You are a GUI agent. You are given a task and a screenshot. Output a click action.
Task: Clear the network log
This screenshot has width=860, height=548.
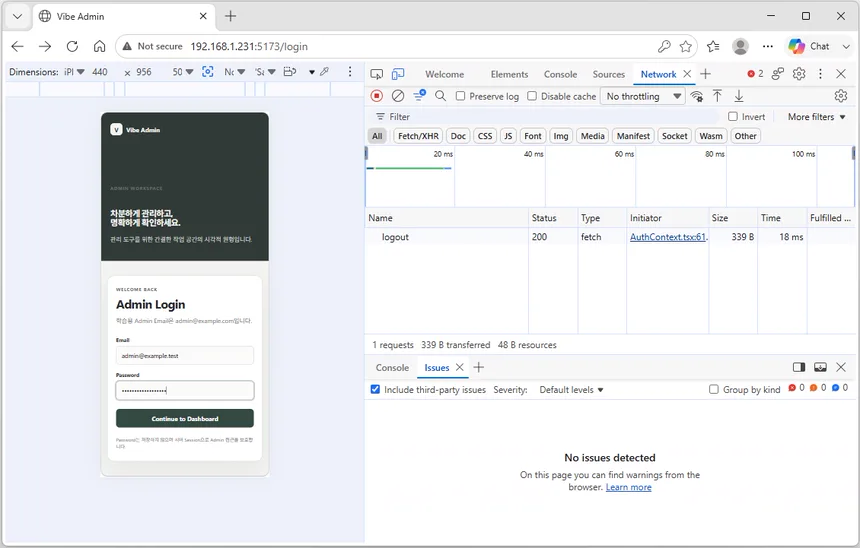click(398, 96)
